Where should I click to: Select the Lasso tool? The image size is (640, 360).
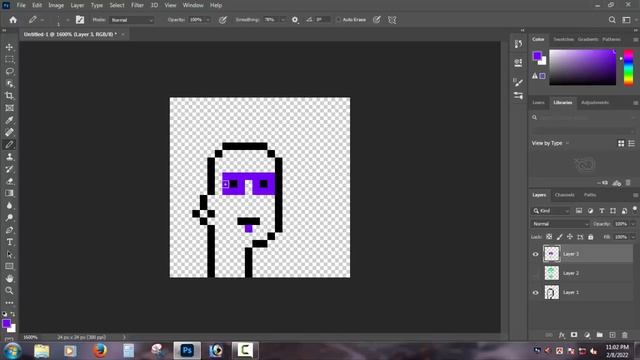(x=9, y=71)
